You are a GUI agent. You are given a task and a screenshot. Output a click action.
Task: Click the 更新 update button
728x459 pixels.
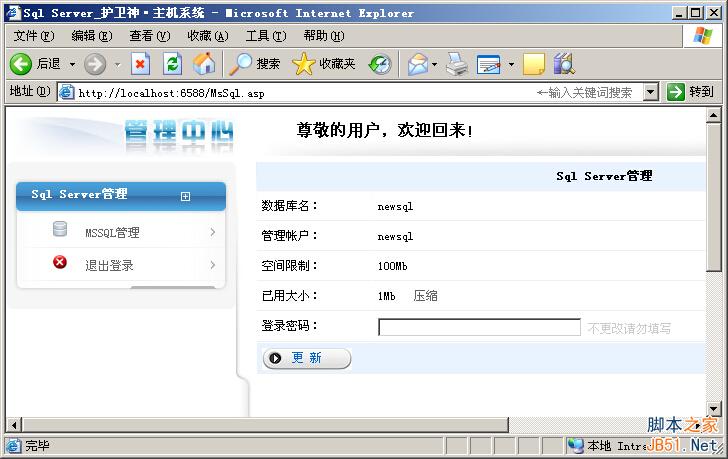pos(307,358)
